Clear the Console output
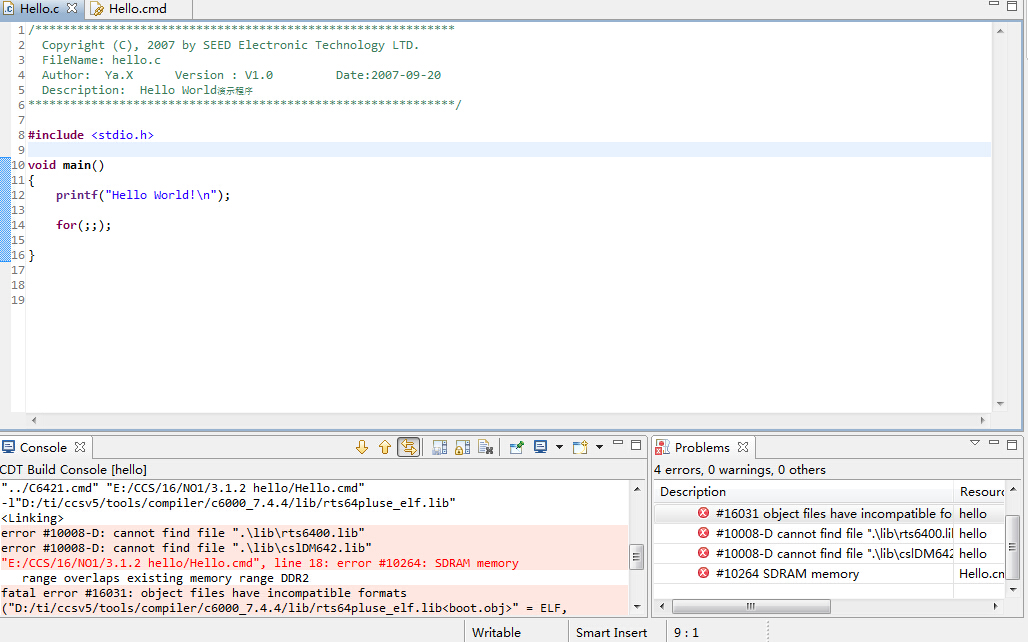1028x642 pixels. pos(485,448)
